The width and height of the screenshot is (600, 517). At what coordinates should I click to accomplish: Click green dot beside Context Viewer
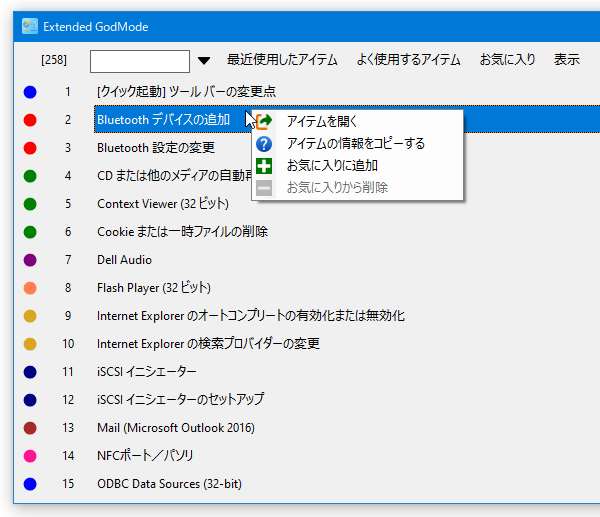pos(30,204)
